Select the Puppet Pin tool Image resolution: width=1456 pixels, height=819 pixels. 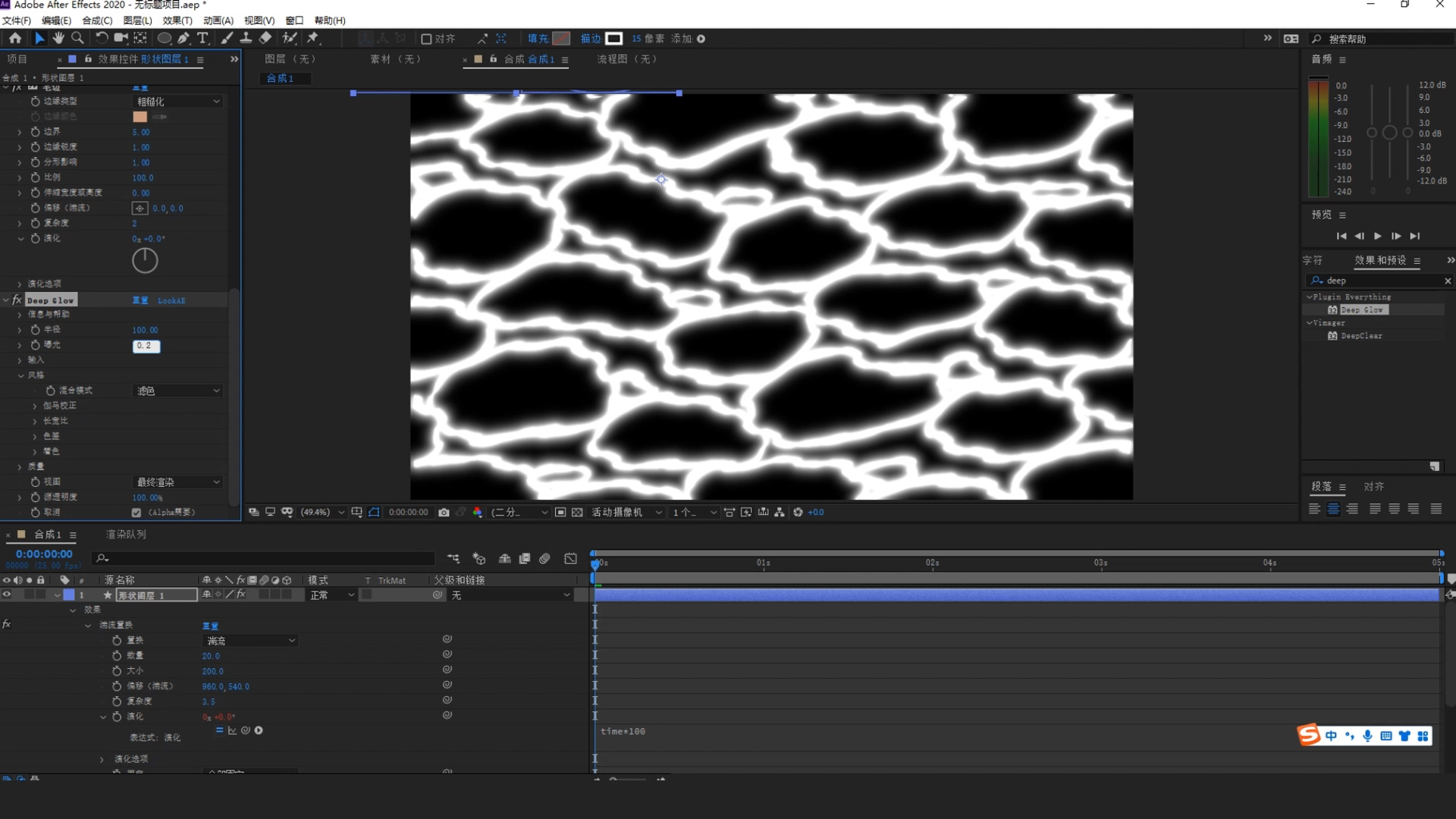tap(312, 38)
